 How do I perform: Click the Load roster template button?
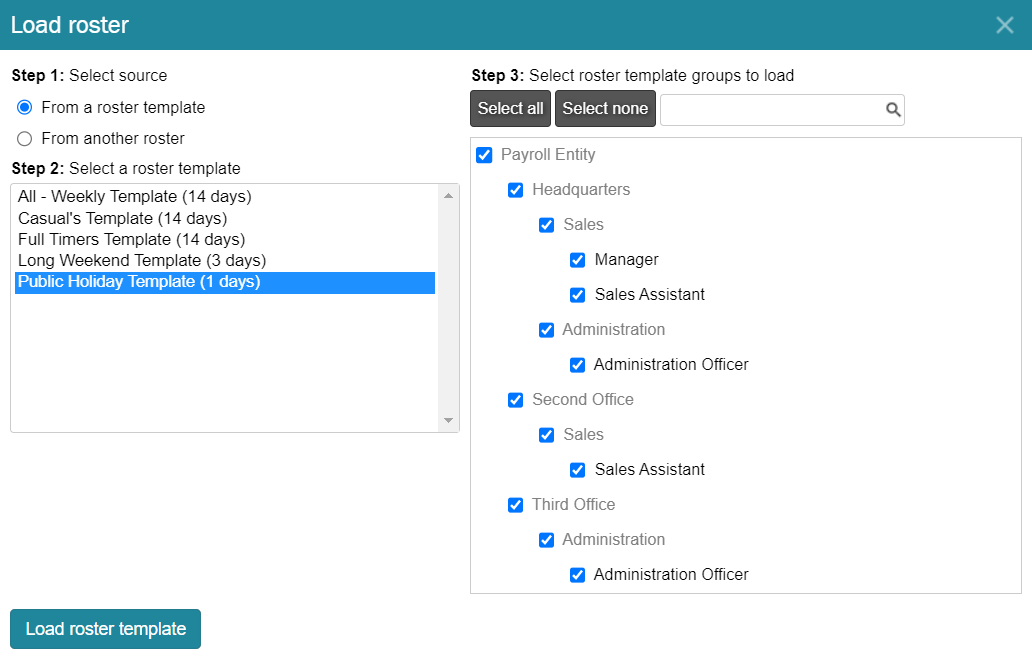105,629
